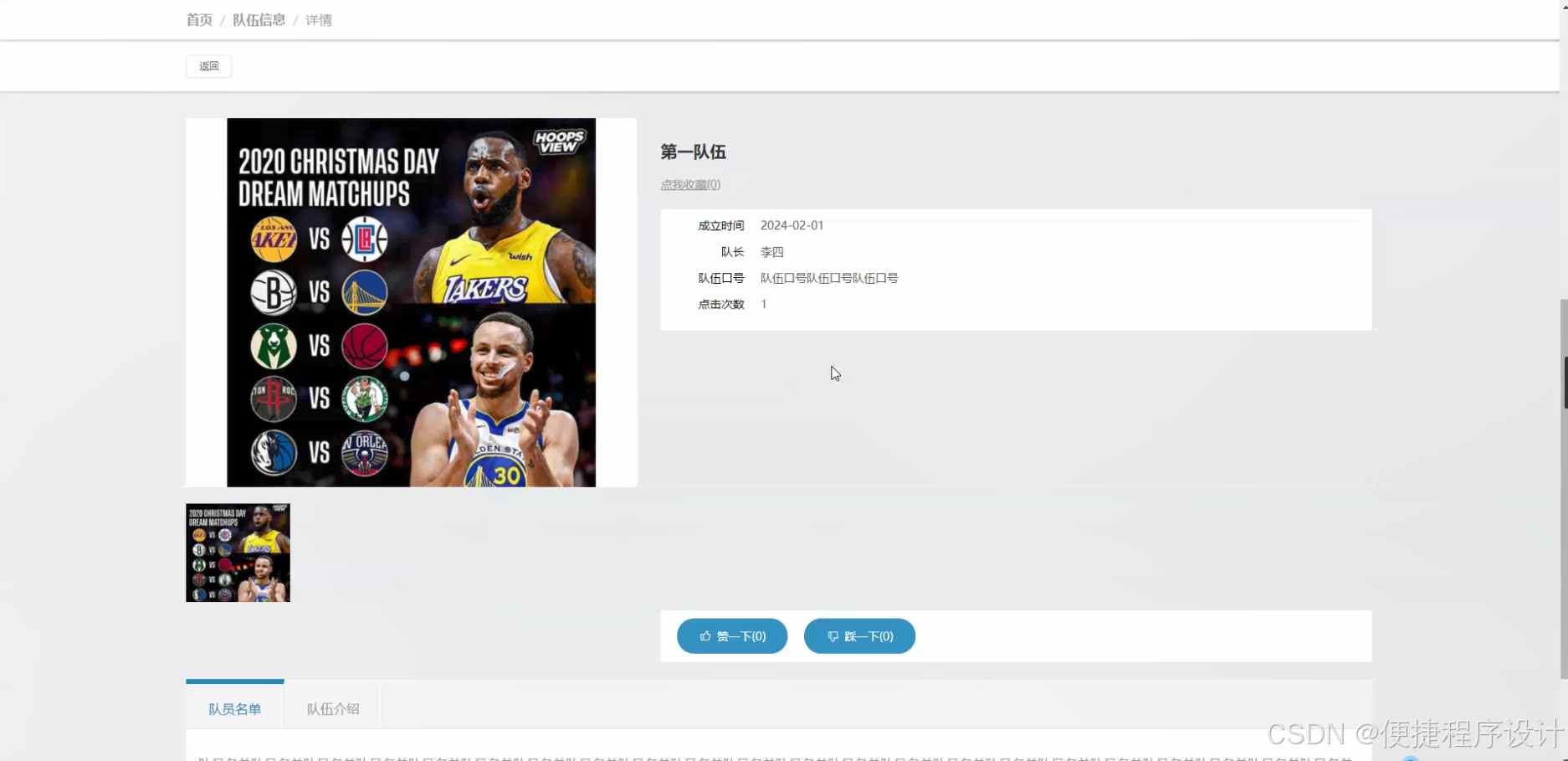1568x761 pixels.
Task: Click the captain name 李四
Action: (x=771, y=252)
